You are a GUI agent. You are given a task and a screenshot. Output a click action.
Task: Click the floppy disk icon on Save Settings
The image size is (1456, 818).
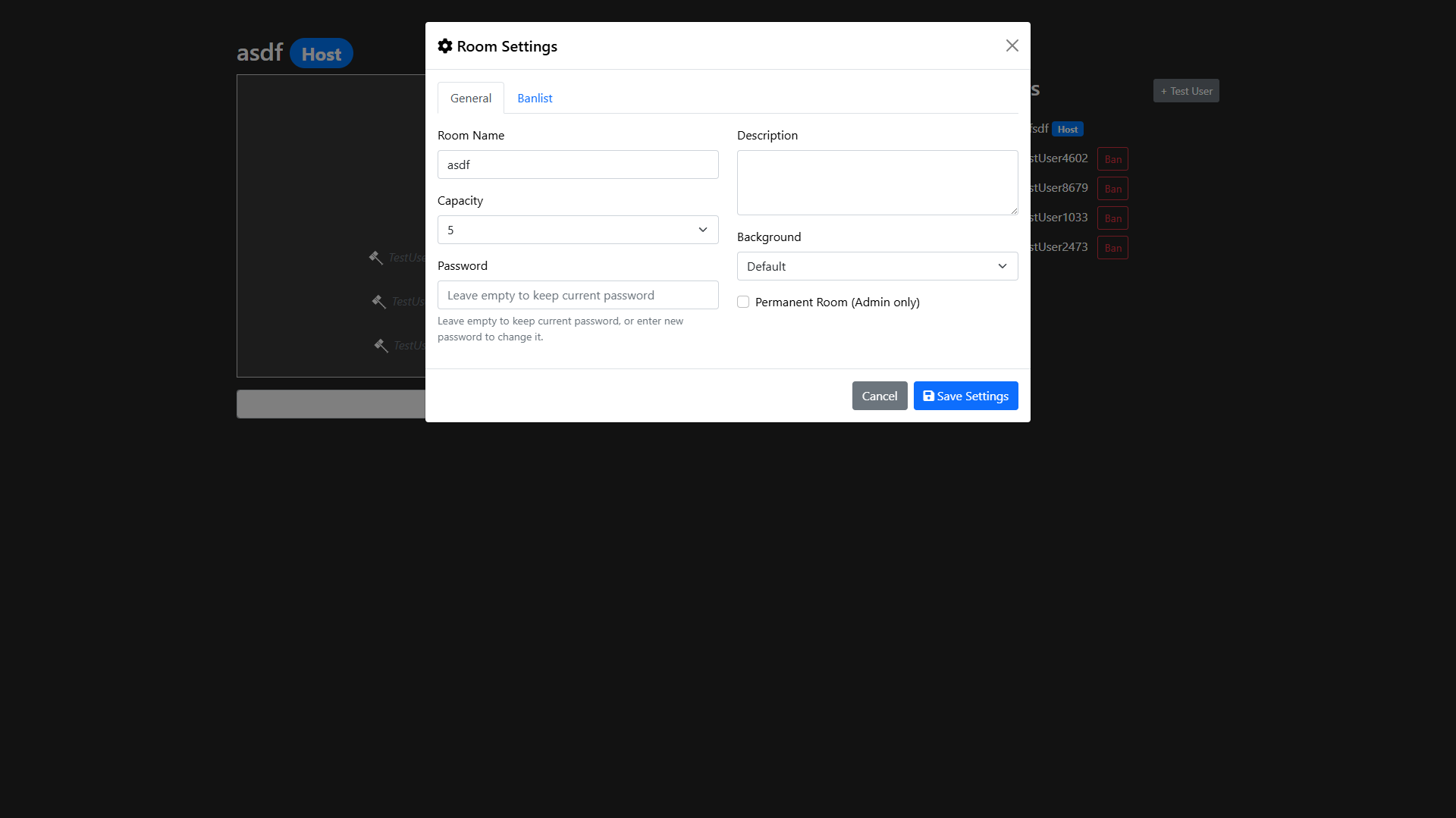928,396
